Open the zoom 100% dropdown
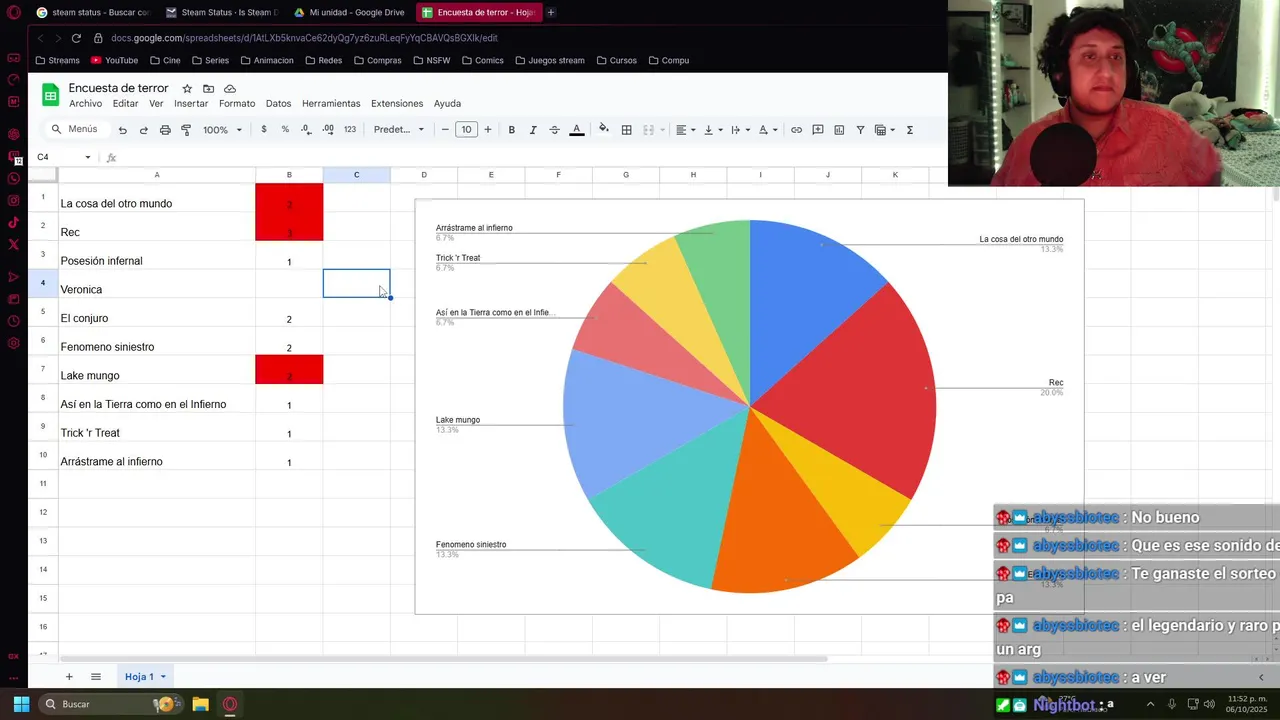Image resolution: width=1280 pixels, height=720 pixels. pyautogui.click(x=222, y=130)
